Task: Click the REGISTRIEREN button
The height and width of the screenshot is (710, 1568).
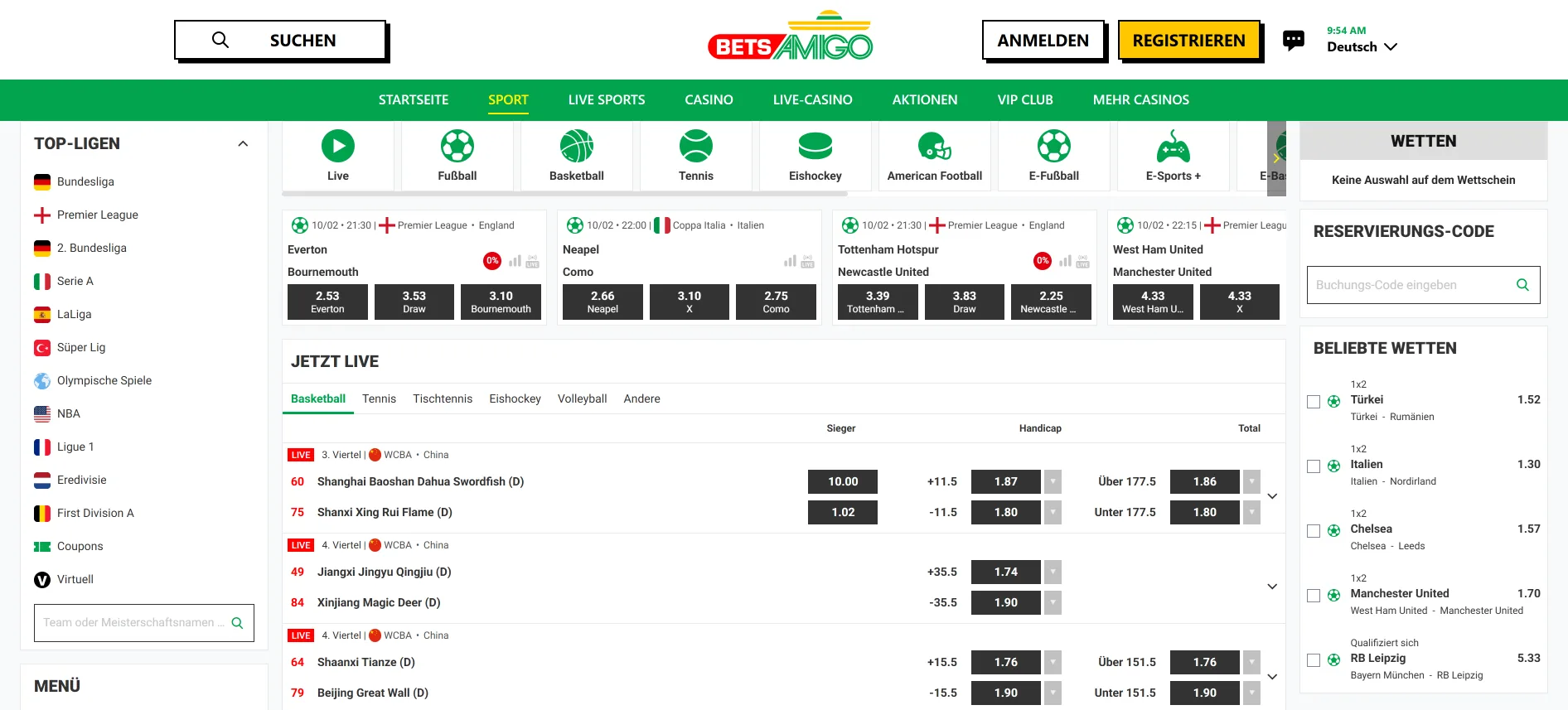Action: click(x=1188, y=40)
